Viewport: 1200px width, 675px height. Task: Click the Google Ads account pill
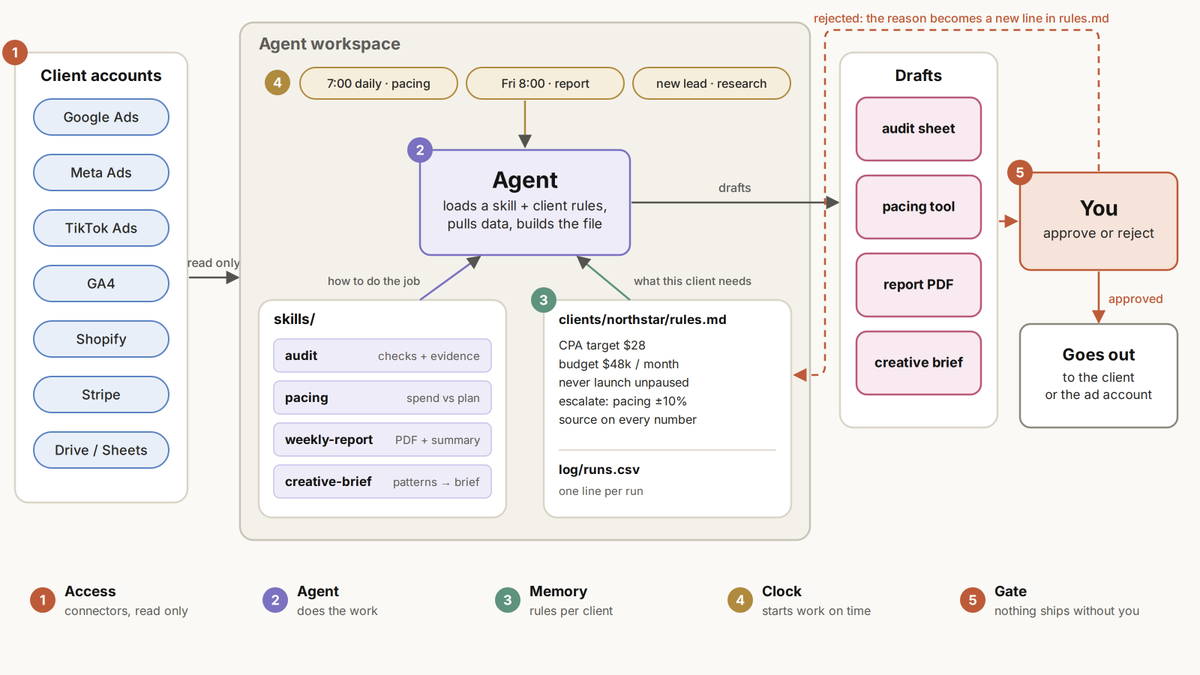click(101, 117)
